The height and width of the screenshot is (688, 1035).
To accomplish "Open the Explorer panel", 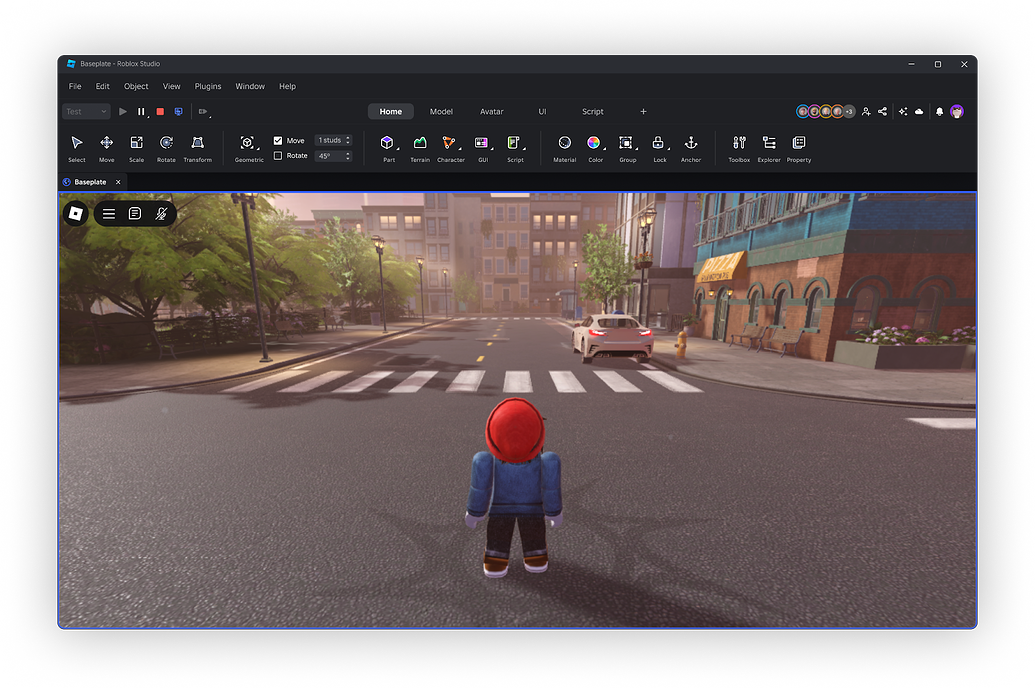I will tap(769, 145).
